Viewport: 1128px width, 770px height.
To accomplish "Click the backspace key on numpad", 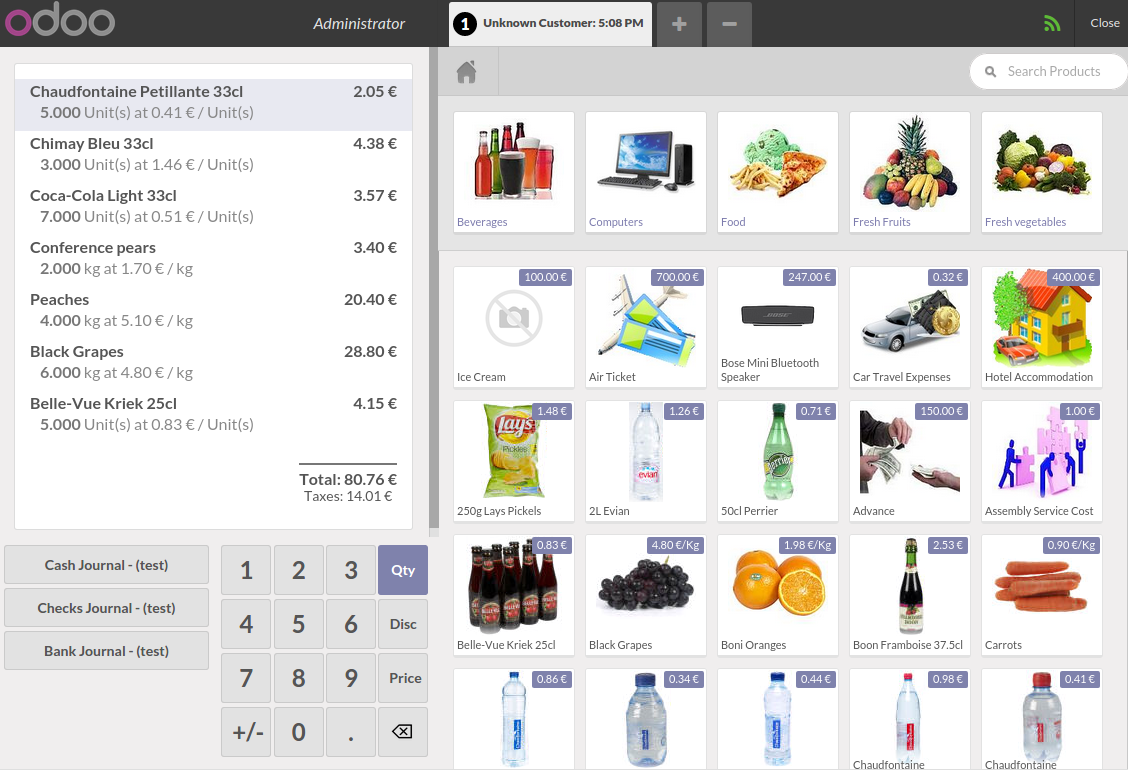I will point(402,732).
